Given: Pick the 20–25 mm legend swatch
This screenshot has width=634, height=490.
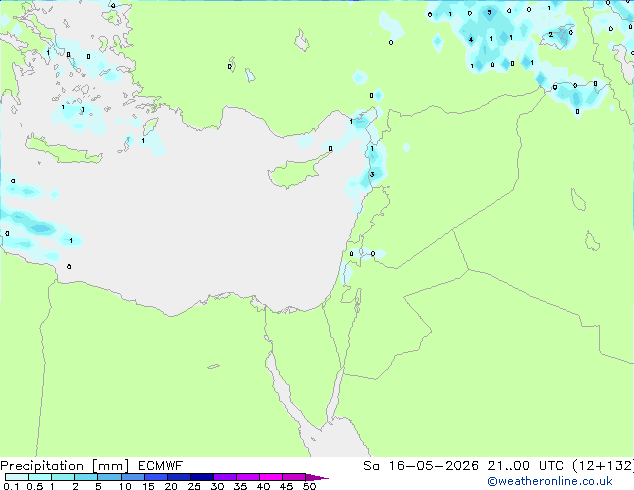Looking at the screenshot, I should pyautogui.click(x=179, y=477).
